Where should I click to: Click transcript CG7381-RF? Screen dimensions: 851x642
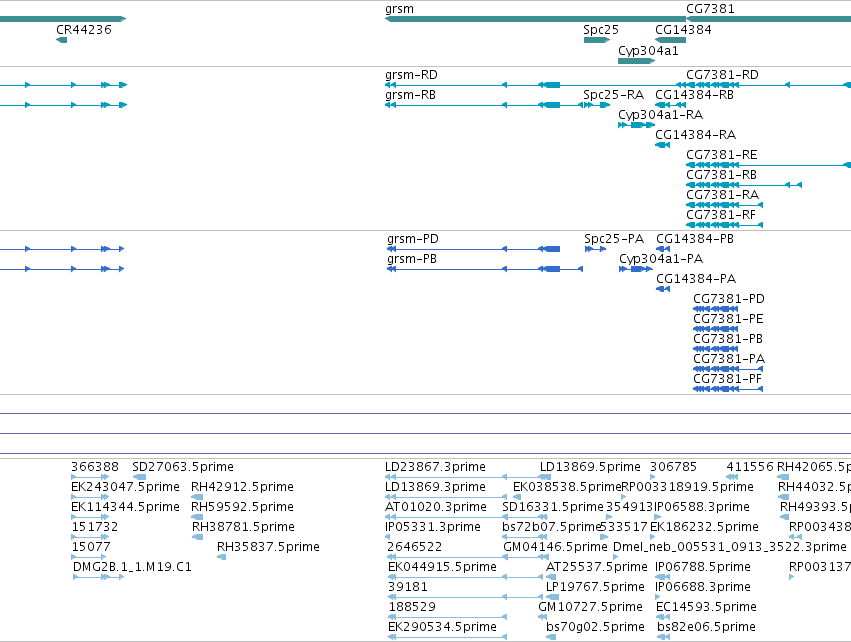pyautogui.click(x=721, y=215)
